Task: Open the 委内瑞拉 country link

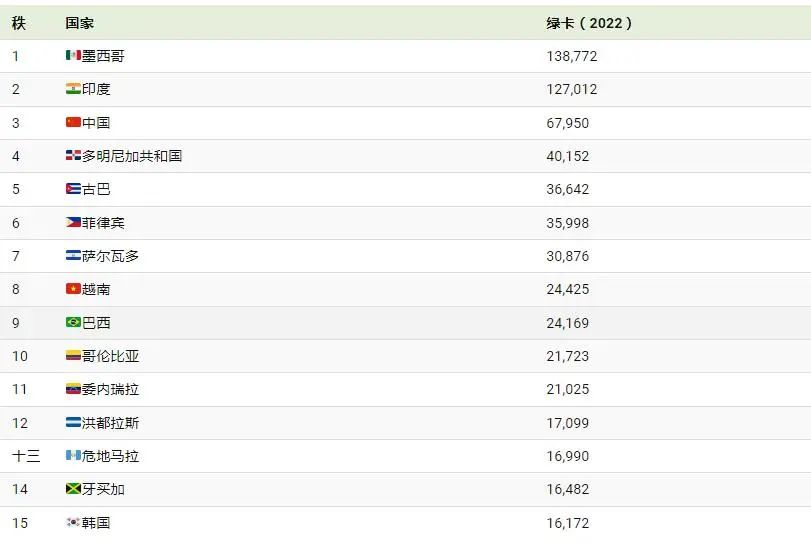Action: pyautogui.click(x=110, y=389)
